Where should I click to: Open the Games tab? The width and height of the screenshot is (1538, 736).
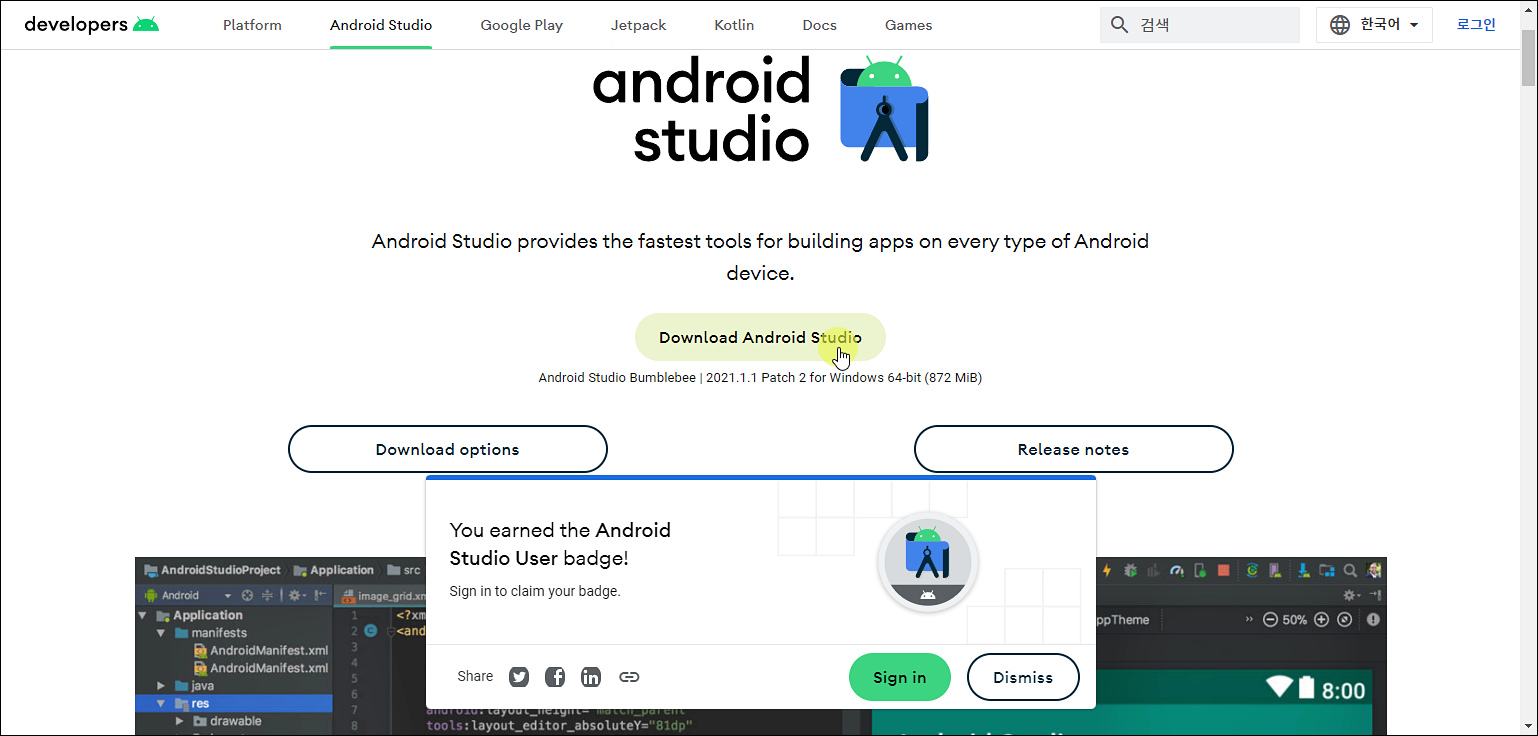[908, 25]
